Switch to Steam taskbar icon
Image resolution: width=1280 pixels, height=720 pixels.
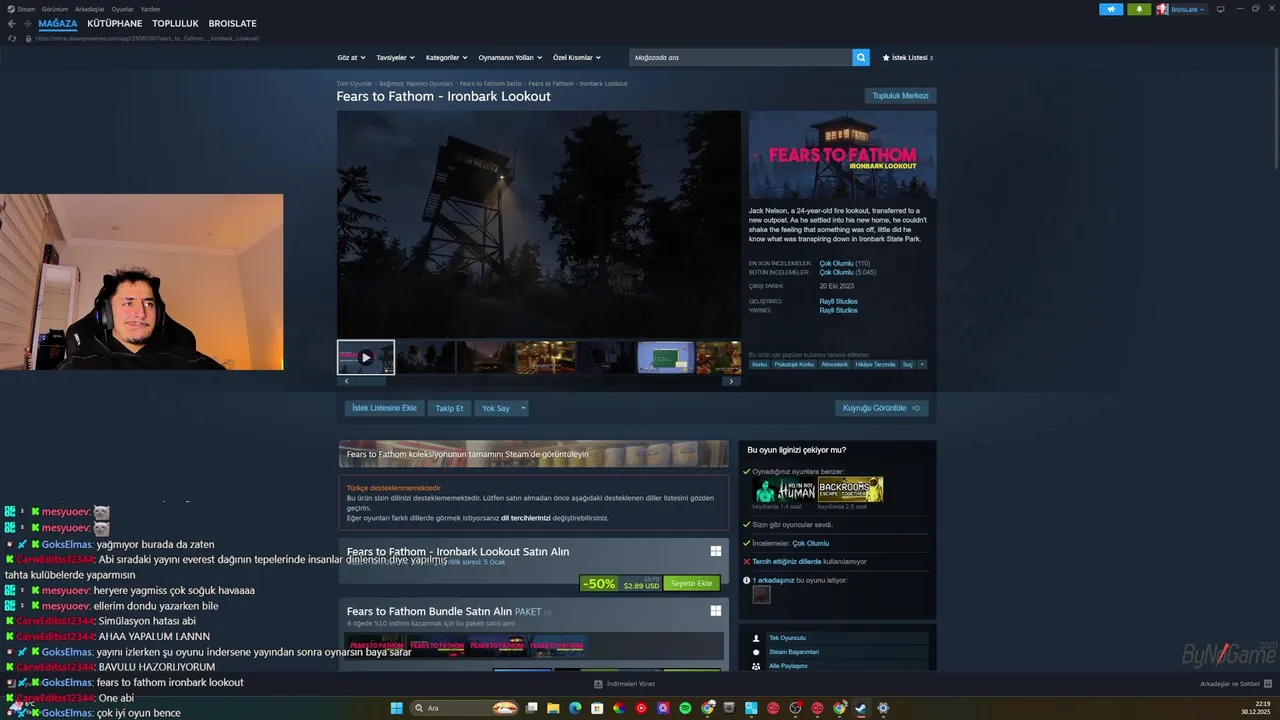pyautogui.click(x=861, y=708)
